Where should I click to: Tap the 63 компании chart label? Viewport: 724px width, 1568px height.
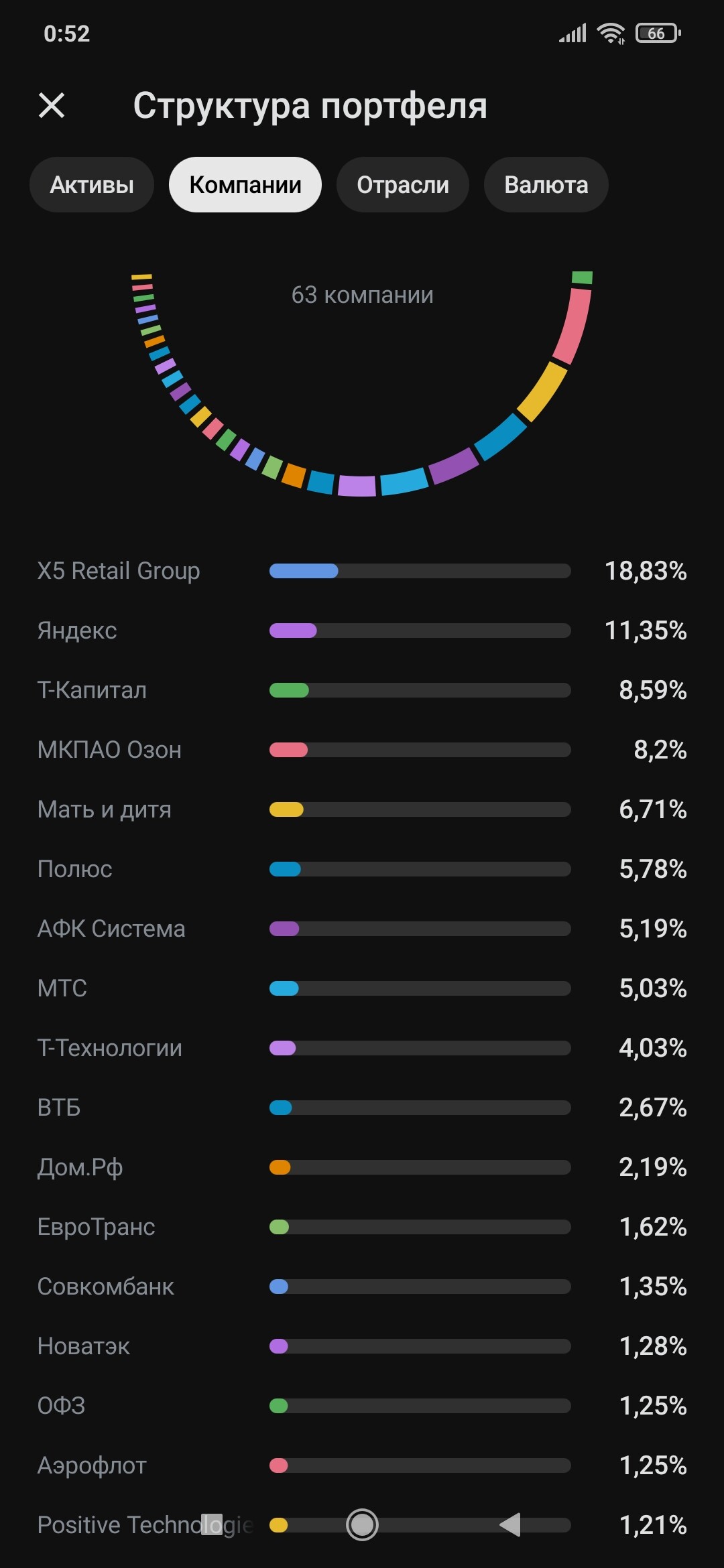click(362, 295)
